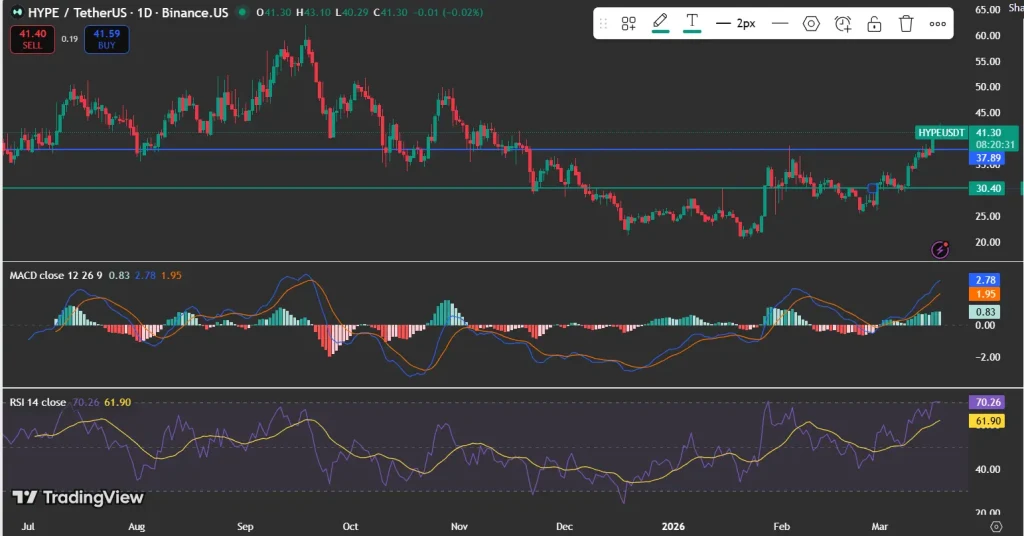
Task: Click the Feb label on time axis
Action: (781, 526)
